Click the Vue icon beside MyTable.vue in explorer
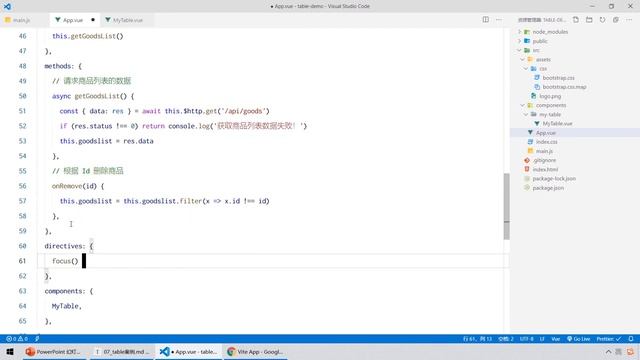The width and height of the screenshot is (640, 360). pyautogui.click(x=537, y=123)
